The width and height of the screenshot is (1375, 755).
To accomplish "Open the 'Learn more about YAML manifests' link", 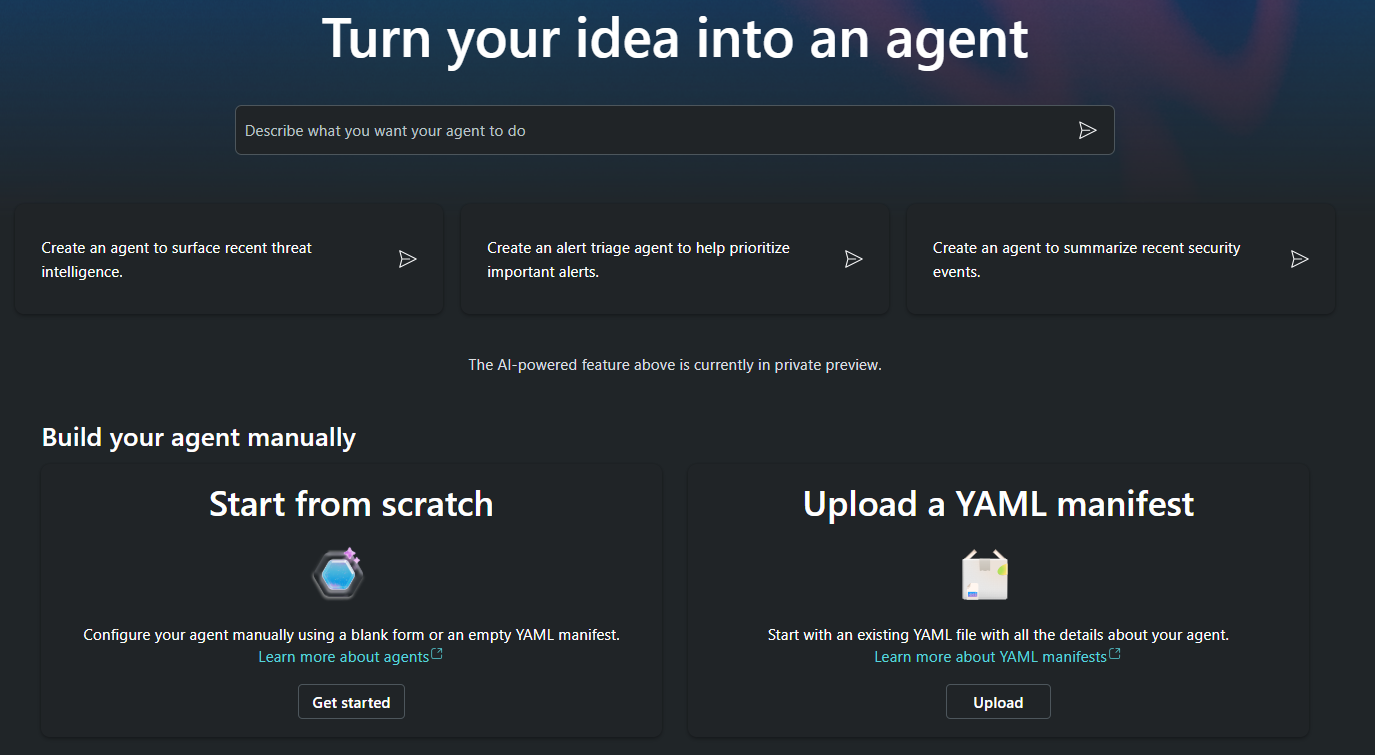I will tap(990, 657).
